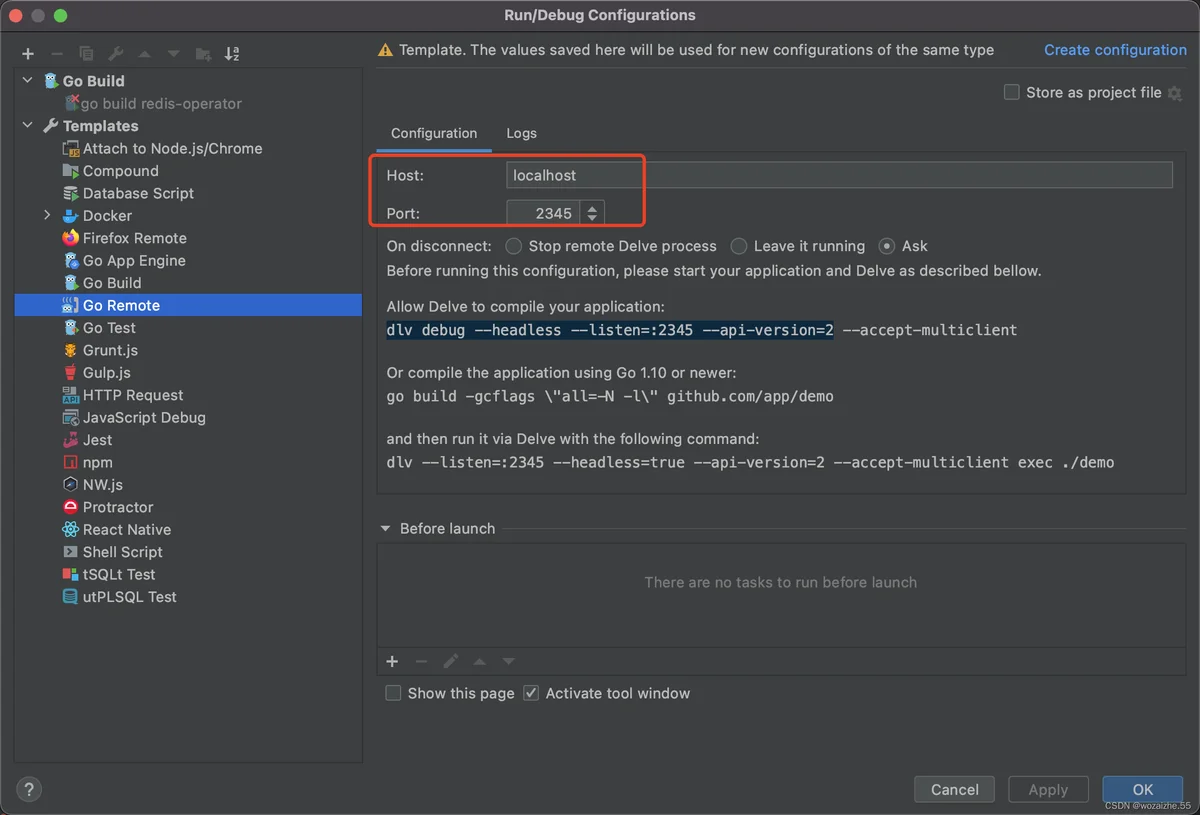
Task: Select the Shell Script template row
Action: (188, 552)
